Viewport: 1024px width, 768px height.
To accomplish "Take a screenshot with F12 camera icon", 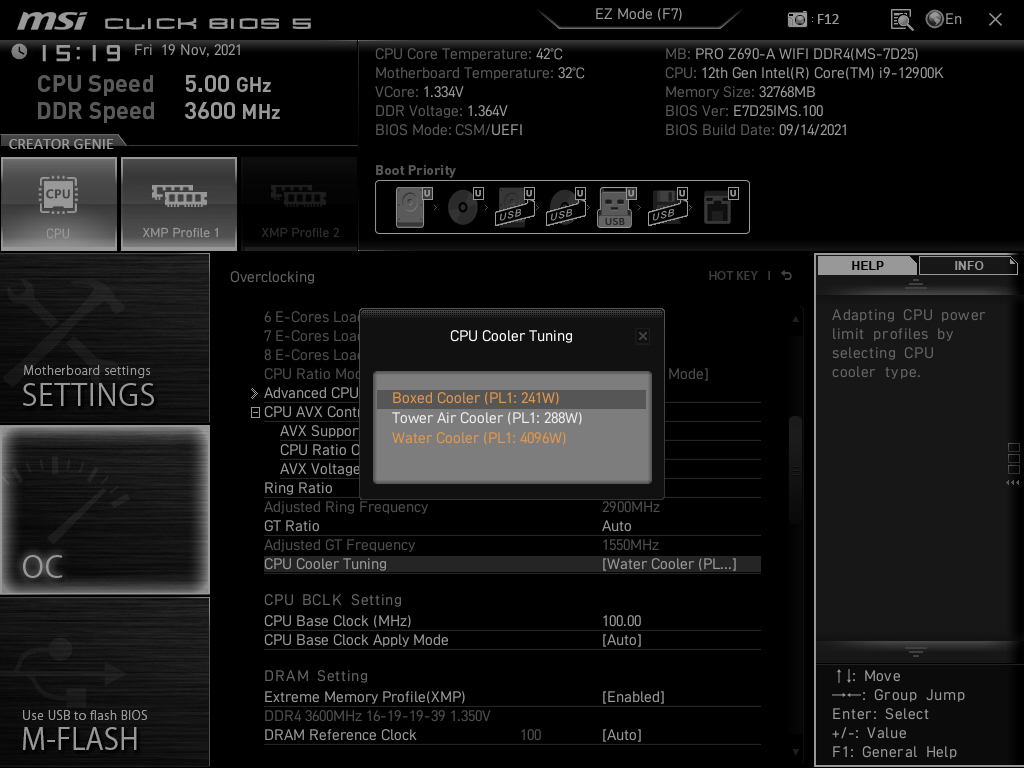I will 797,19.
